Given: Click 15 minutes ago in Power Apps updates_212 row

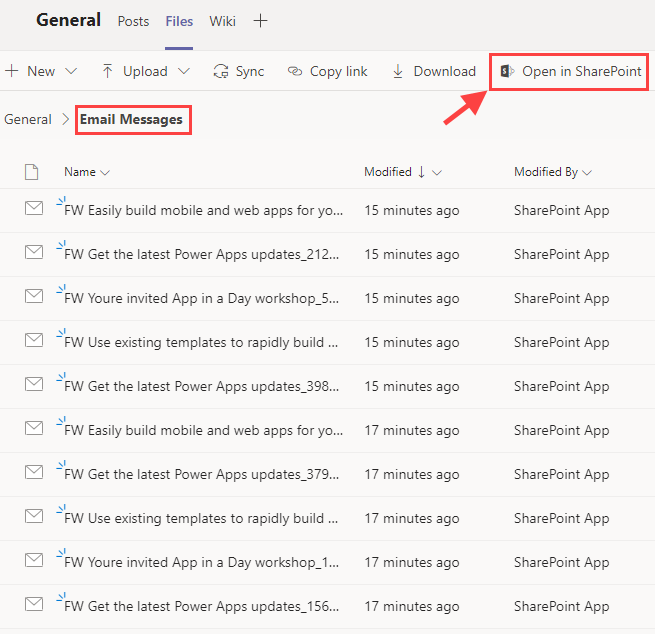Looking at the screenshot, I should [411, 254].
